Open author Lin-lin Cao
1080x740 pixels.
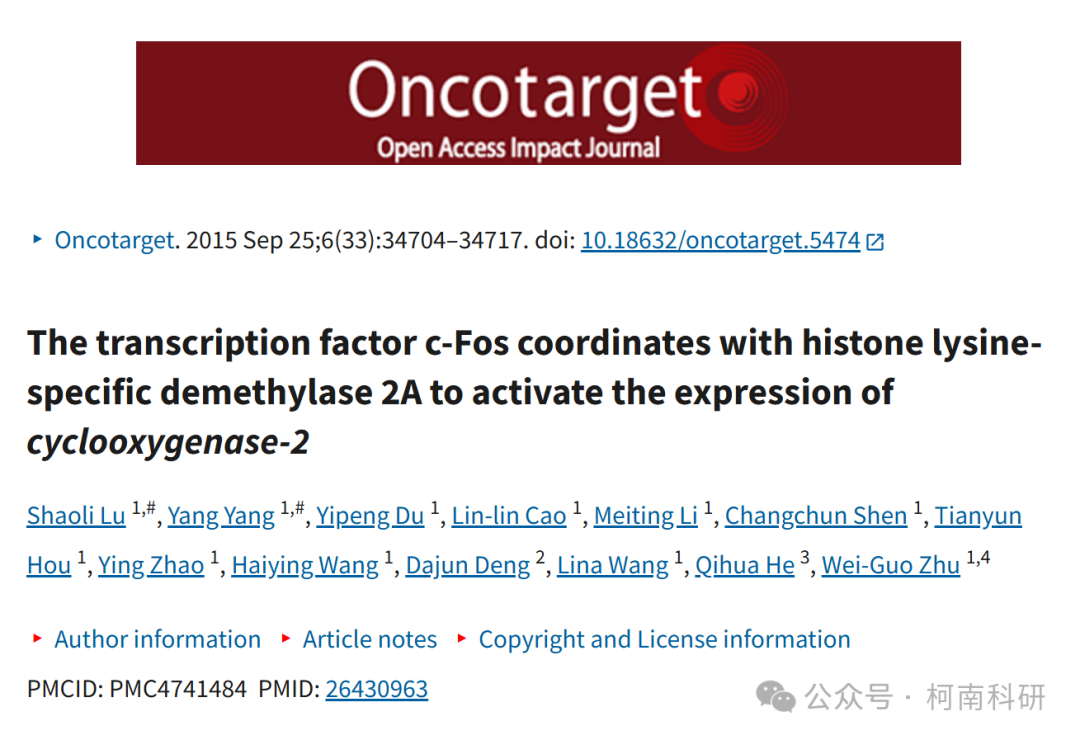tap(508, 515)
